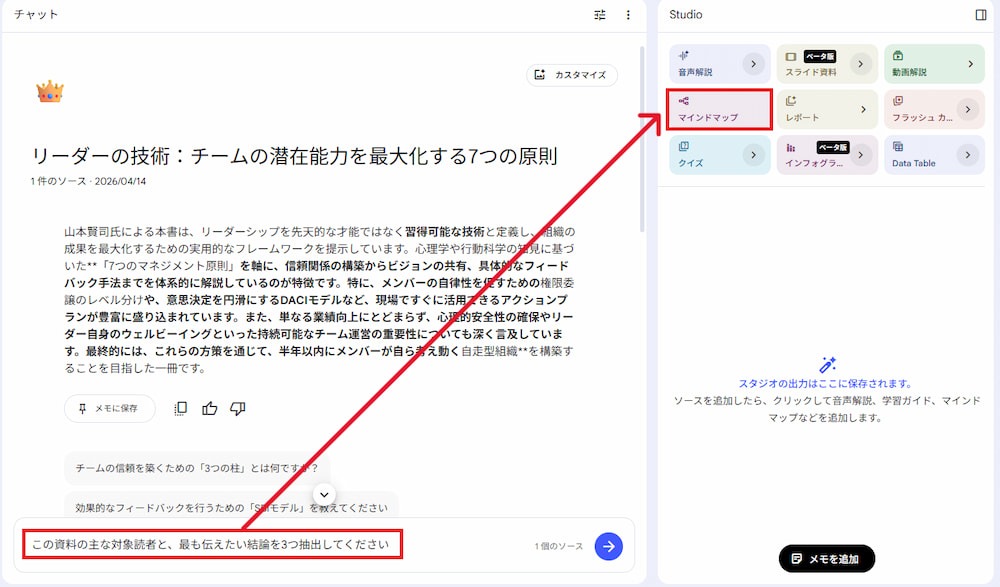
Task: Click the Studio panel heading
Action: (686, 15)
